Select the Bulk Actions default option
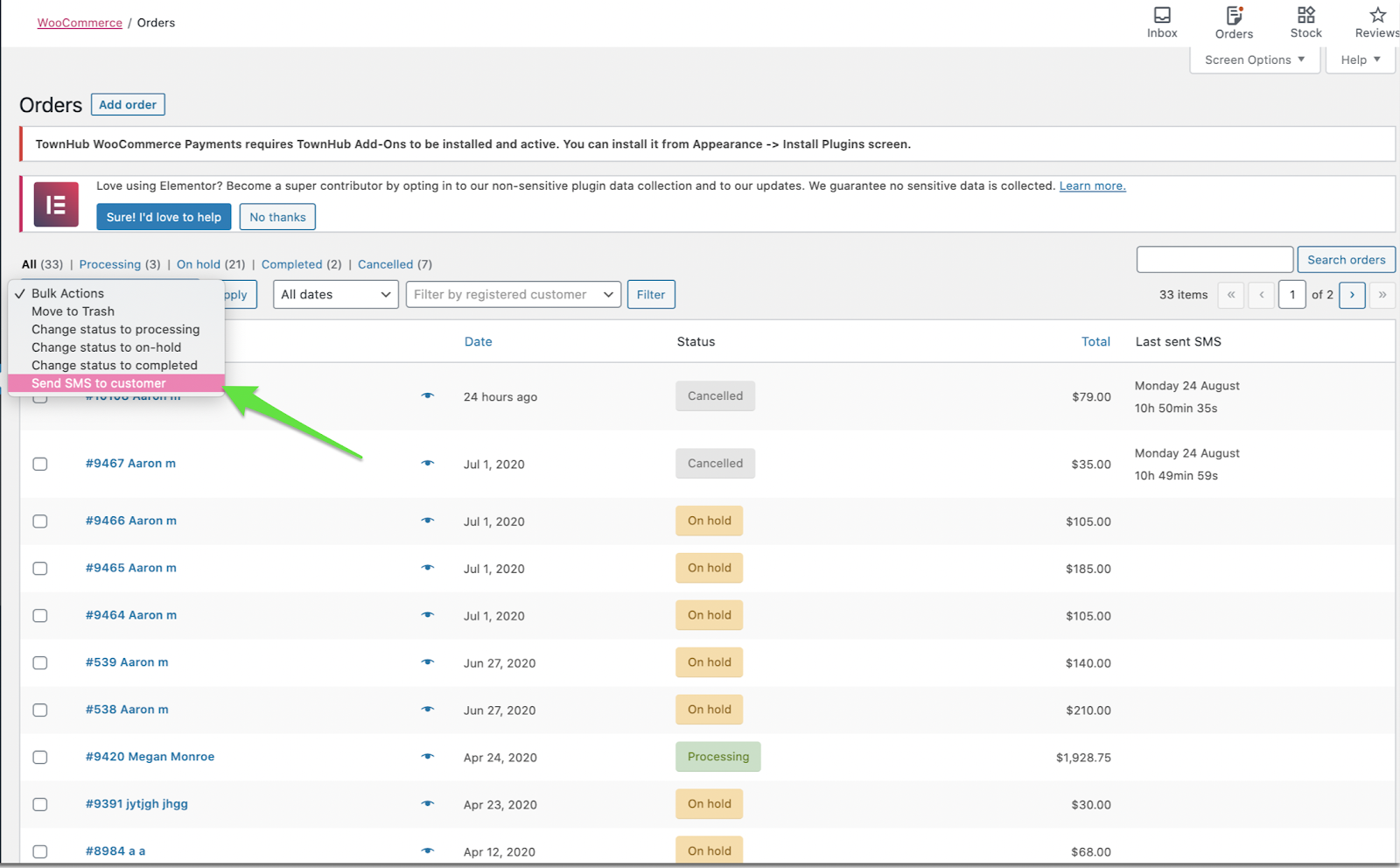Screen dimensions: 1400x868 tap(116, 293)
